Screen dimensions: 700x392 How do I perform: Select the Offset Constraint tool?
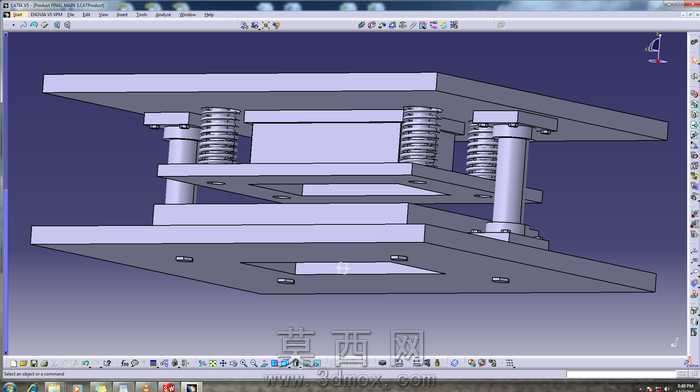(382, 25)
